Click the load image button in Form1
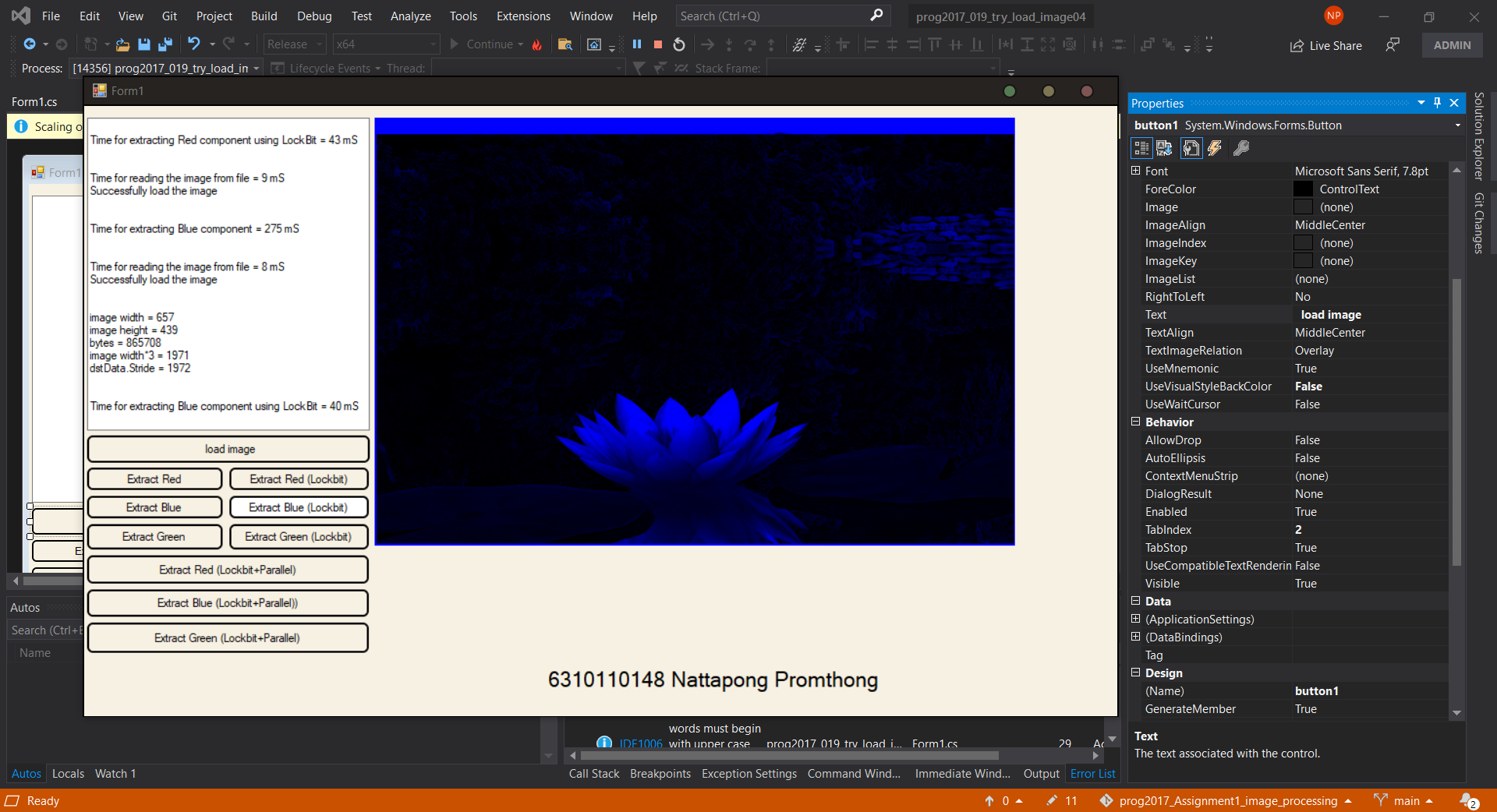Screen dimensions: 1497x812 (x=228, y=449)
